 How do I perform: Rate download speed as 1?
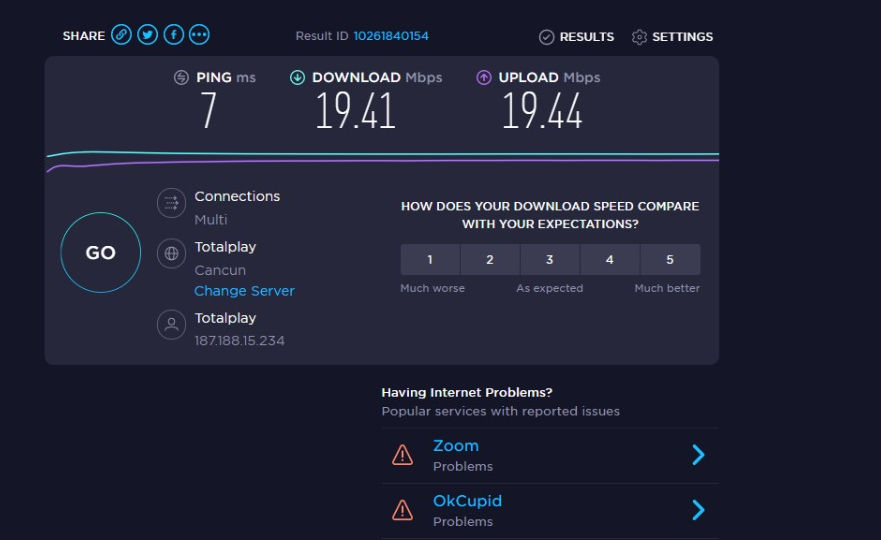click(x=430, y=260)
